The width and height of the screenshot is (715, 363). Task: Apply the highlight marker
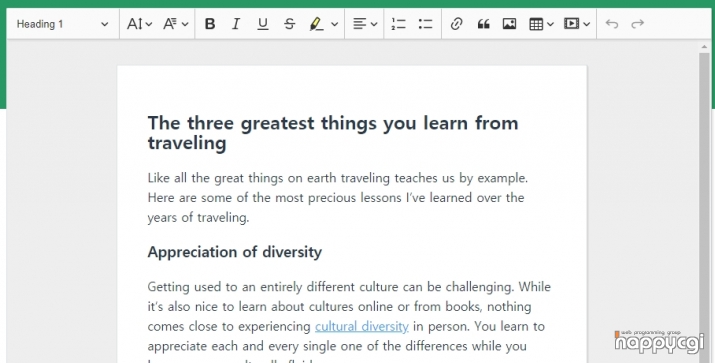tap(316, 24)
